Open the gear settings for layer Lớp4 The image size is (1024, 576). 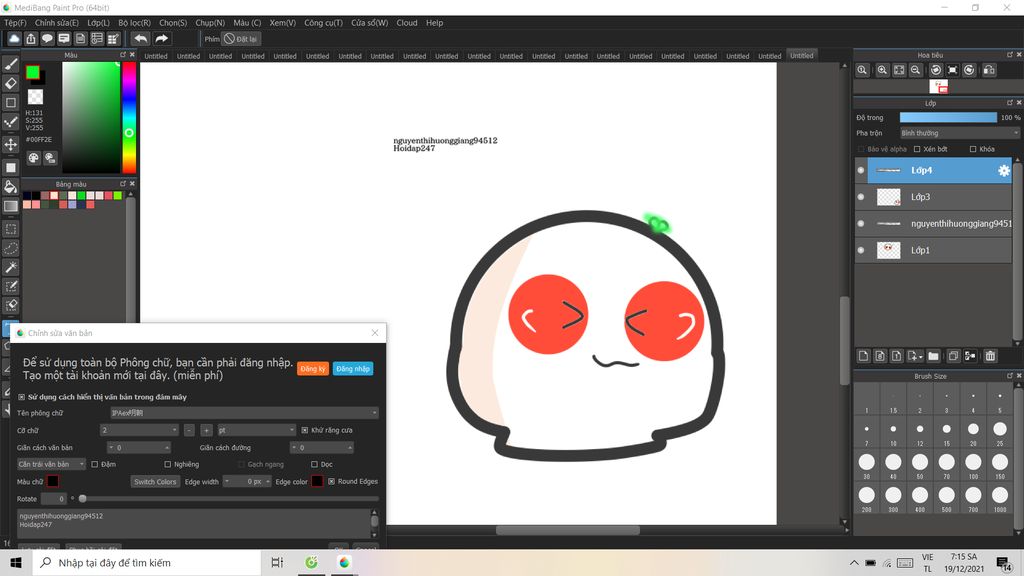pyautogui.click(x=1004, y=170)
